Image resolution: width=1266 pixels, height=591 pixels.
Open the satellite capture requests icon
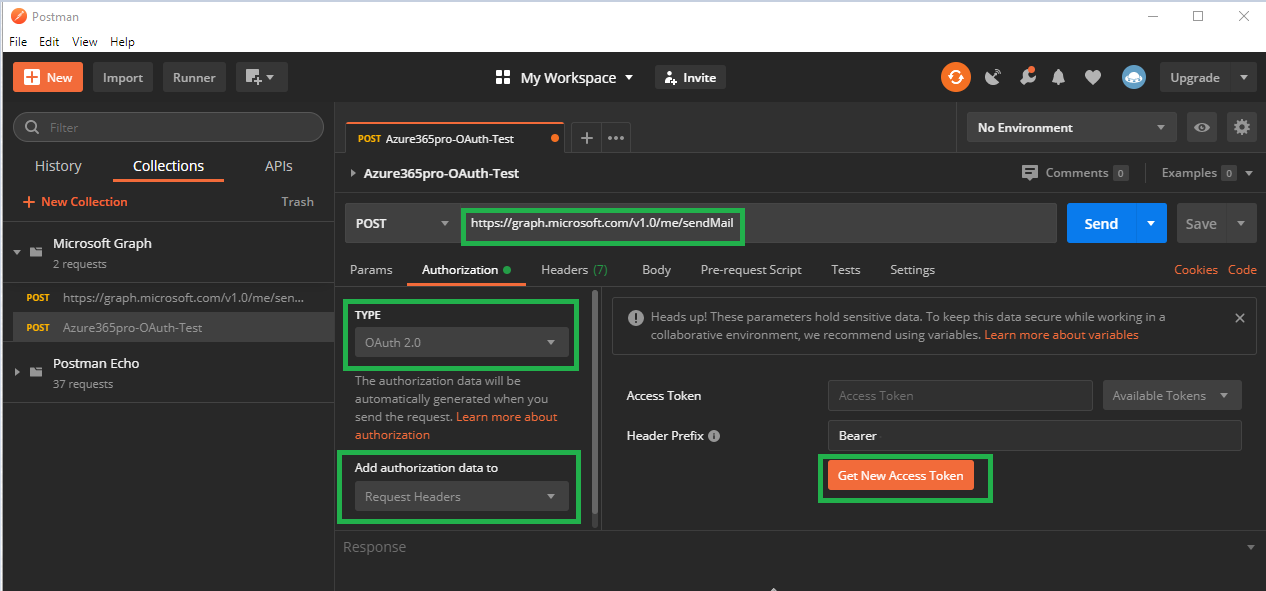click(x=993, y=77)
